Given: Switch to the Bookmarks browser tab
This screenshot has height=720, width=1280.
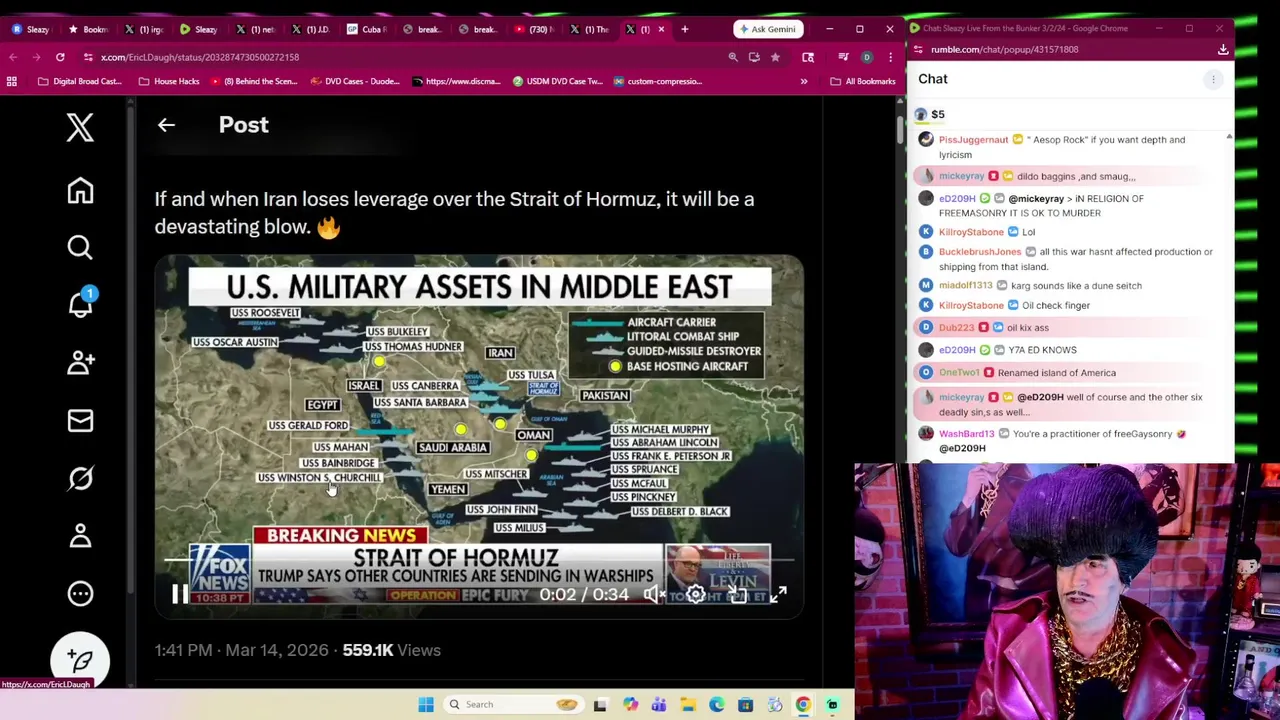Looking at the screenshot, I should point(87,29).
